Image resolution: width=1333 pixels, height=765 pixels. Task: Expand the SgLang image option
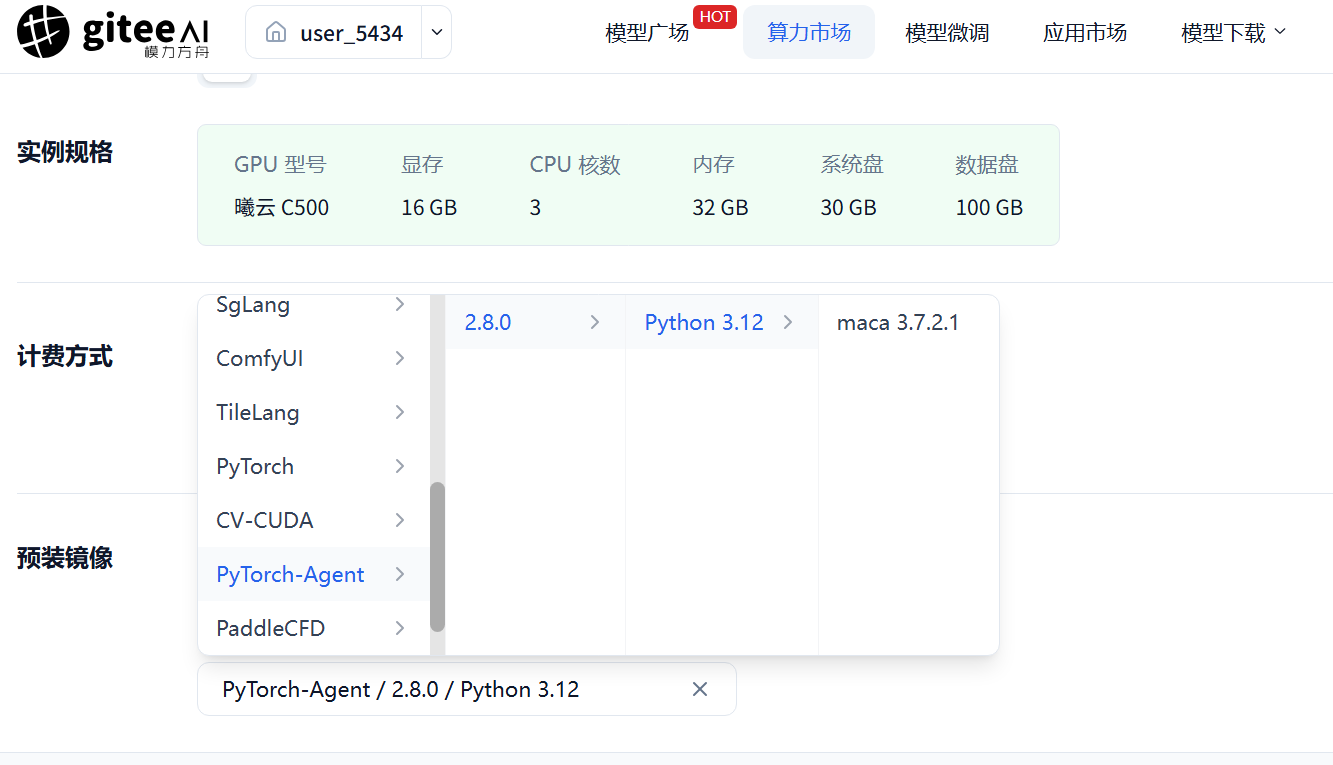314,304
